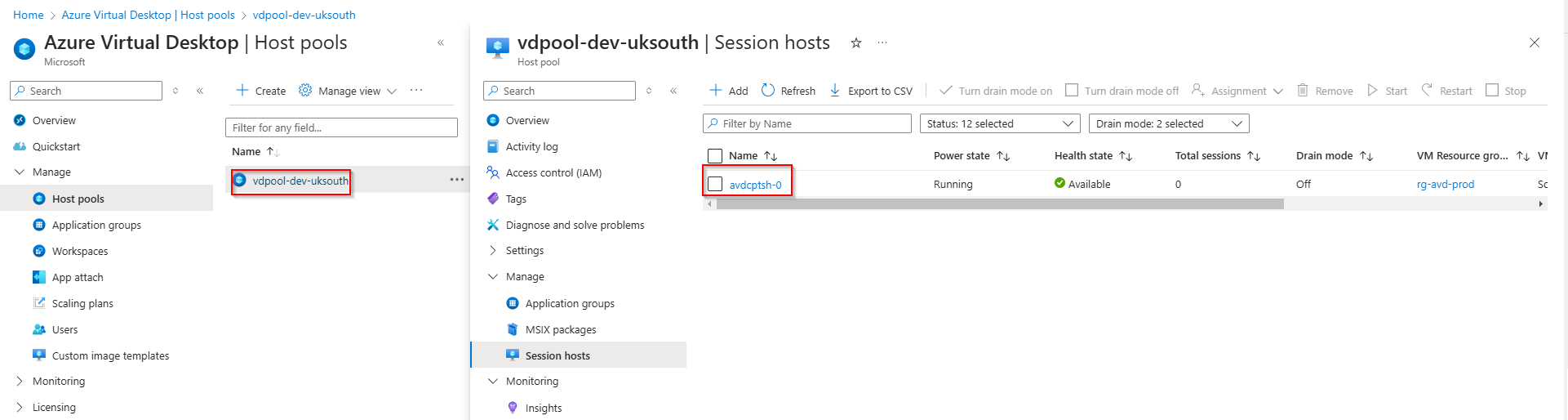1568x420 pixels.
Task: Expand the Settings section in host pool menu
Action: (x=493, y=251)
